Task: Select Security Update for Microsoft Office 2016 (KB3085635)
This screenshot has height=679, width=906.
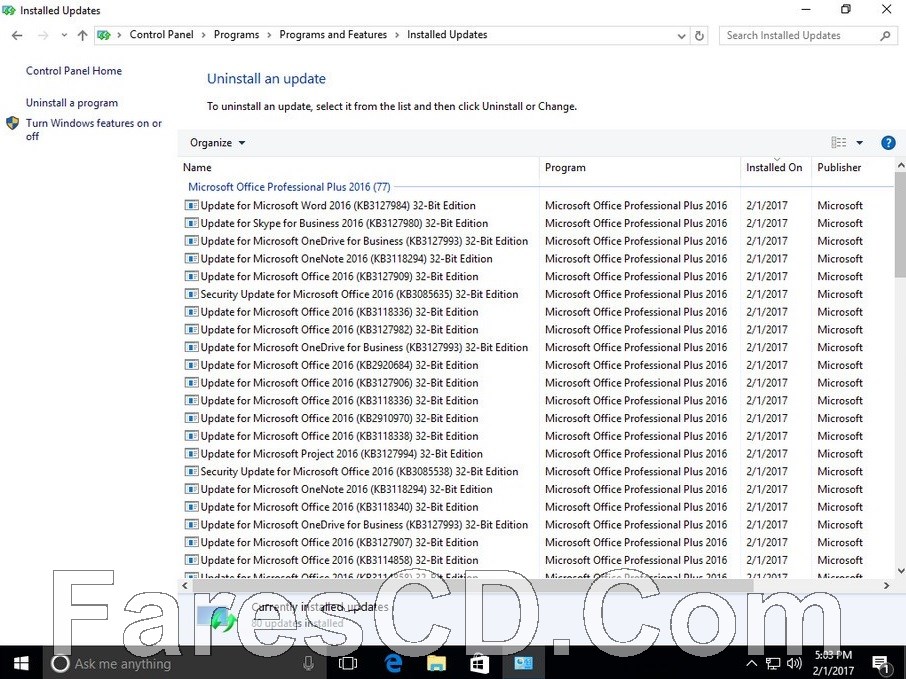Action: pos(359,294)
